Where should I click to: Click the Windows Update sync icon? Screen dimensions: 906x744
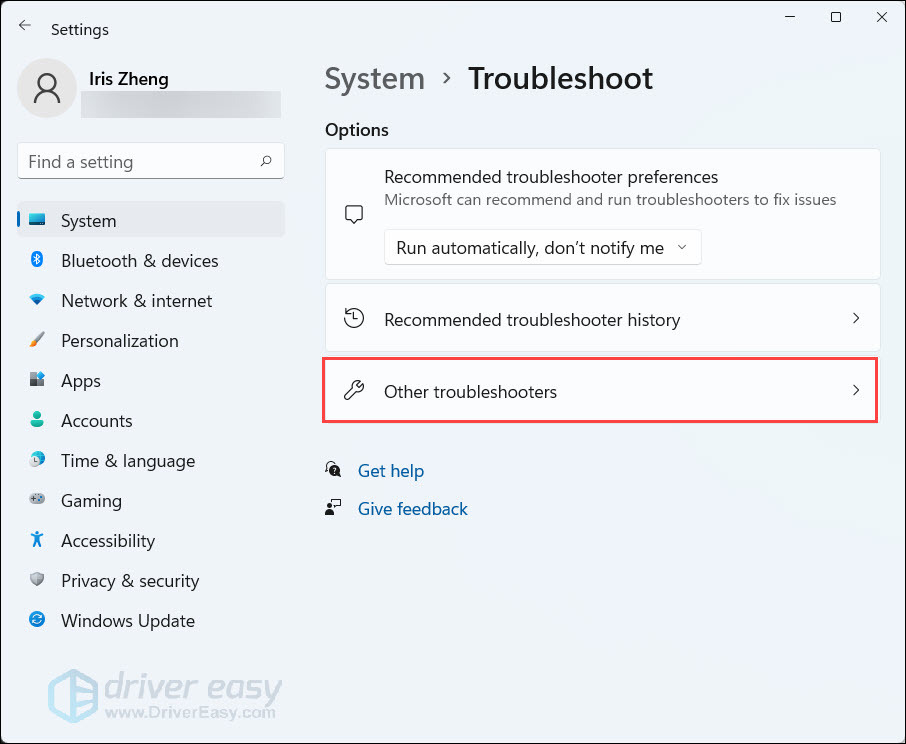(37, 620)
